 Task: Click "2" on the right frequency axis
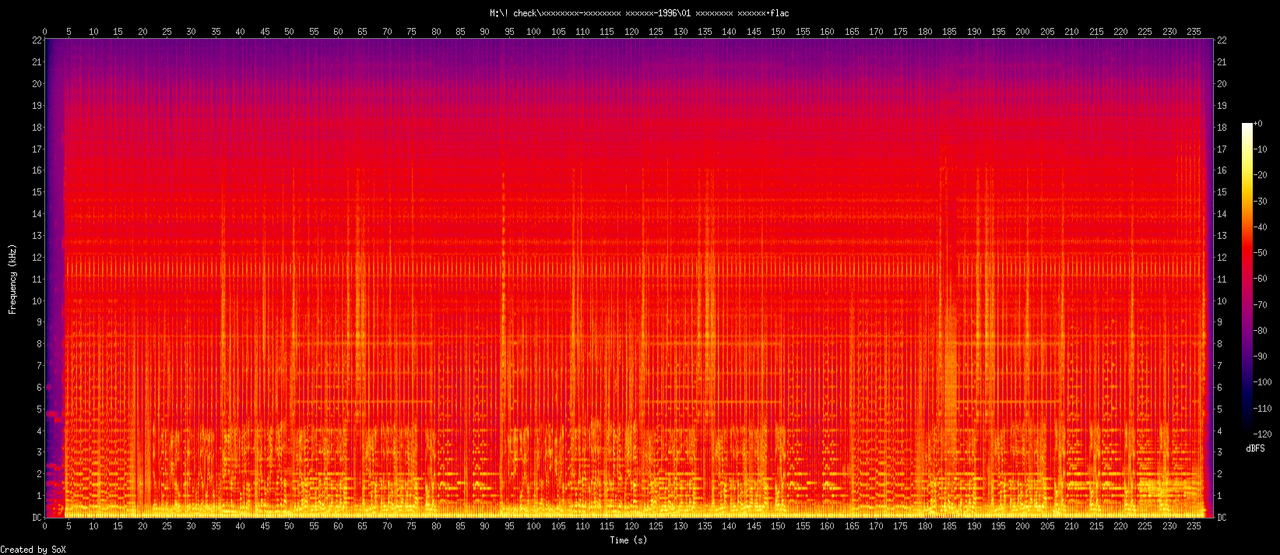point(1222,474)
